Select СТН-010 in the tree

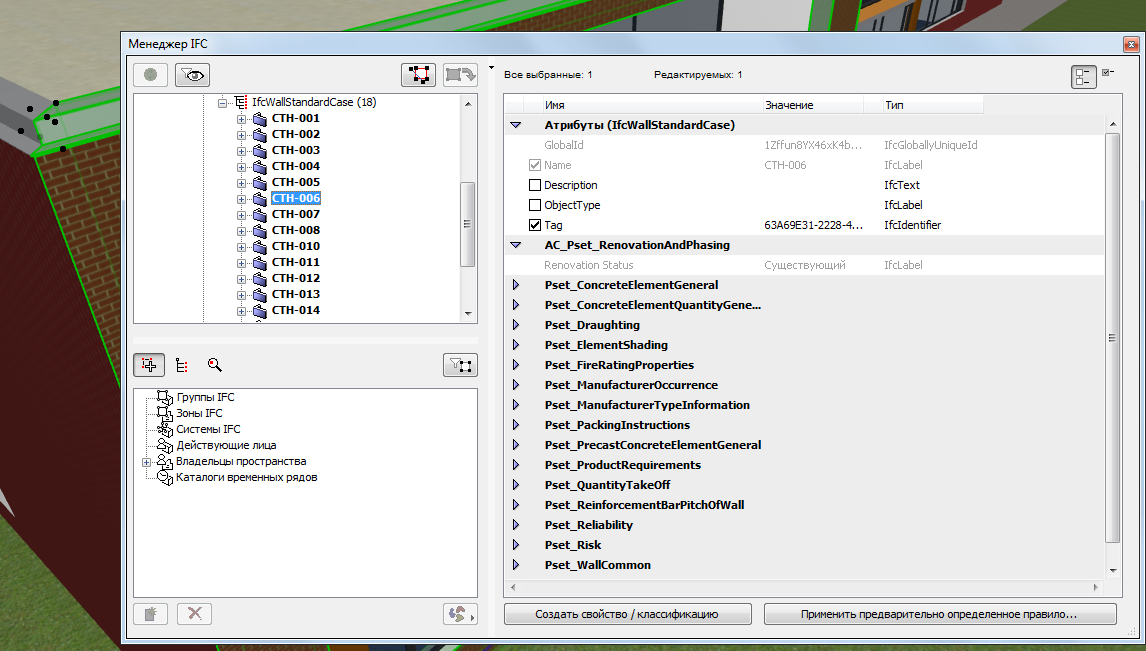coord(295,246)
